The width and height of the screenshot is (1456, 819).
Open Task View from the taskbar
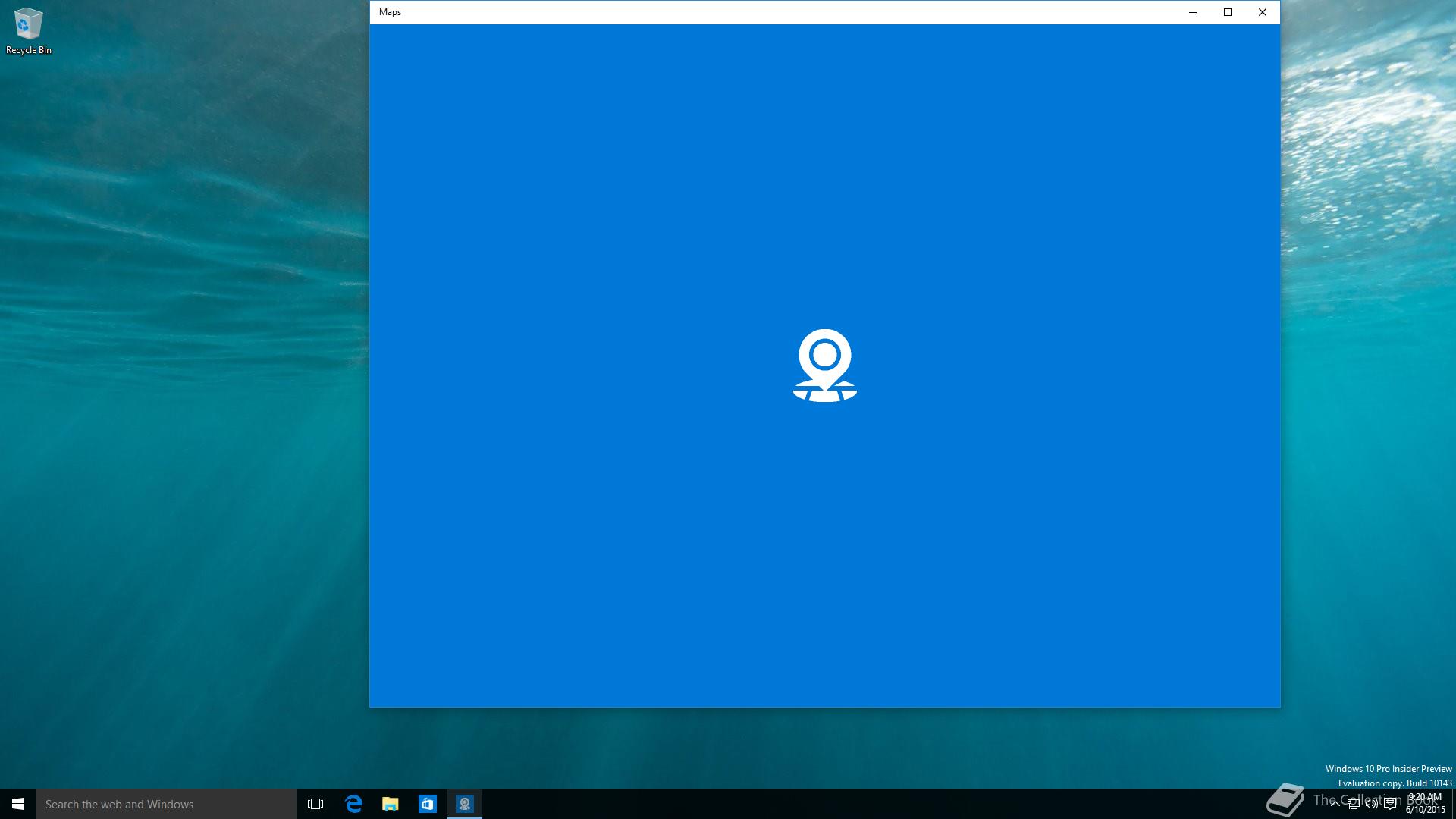point(315,804)
